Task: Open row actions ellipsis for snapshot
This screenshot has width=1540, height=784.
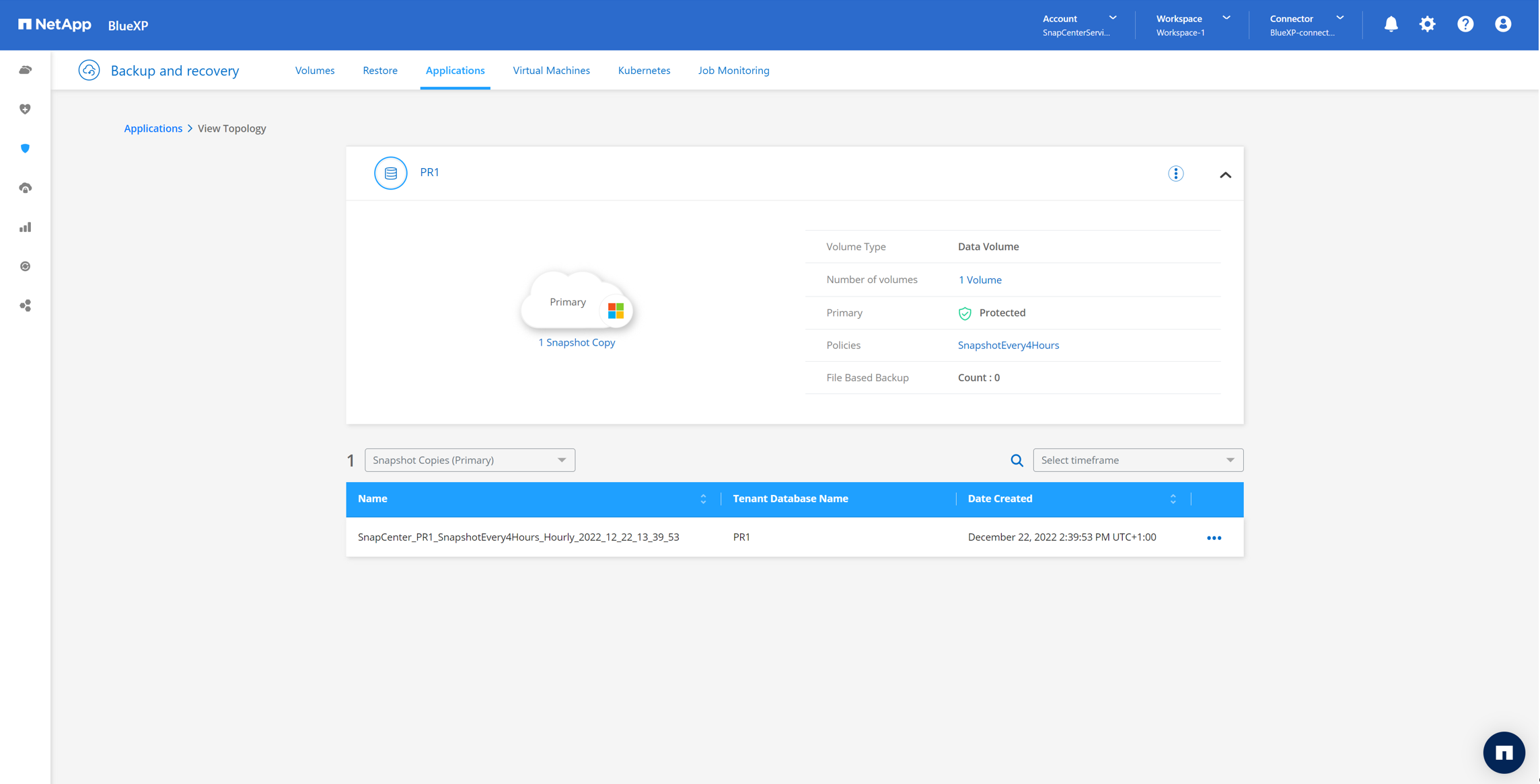Action: [1214, 538]
